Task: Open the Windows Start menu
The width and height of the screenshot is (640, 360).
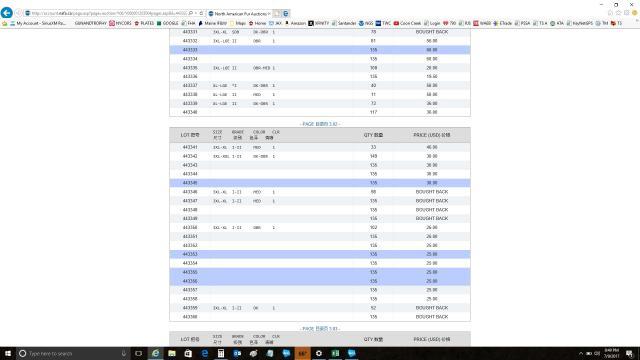Action: point(8,353)
